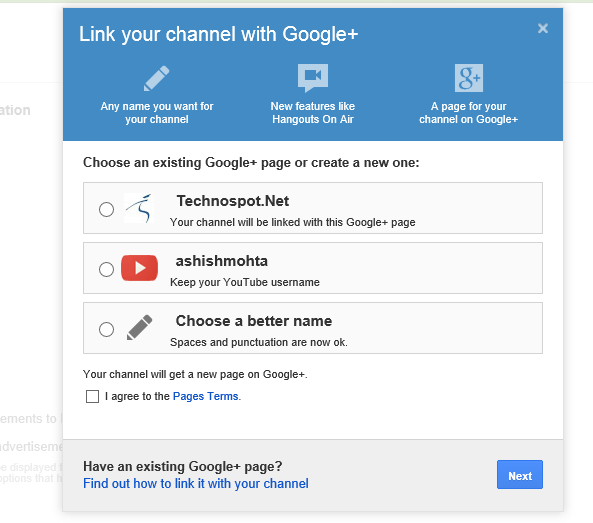Click the pencil icon above 'Any name you want'
593x523 pixels.
pos(157,78)
